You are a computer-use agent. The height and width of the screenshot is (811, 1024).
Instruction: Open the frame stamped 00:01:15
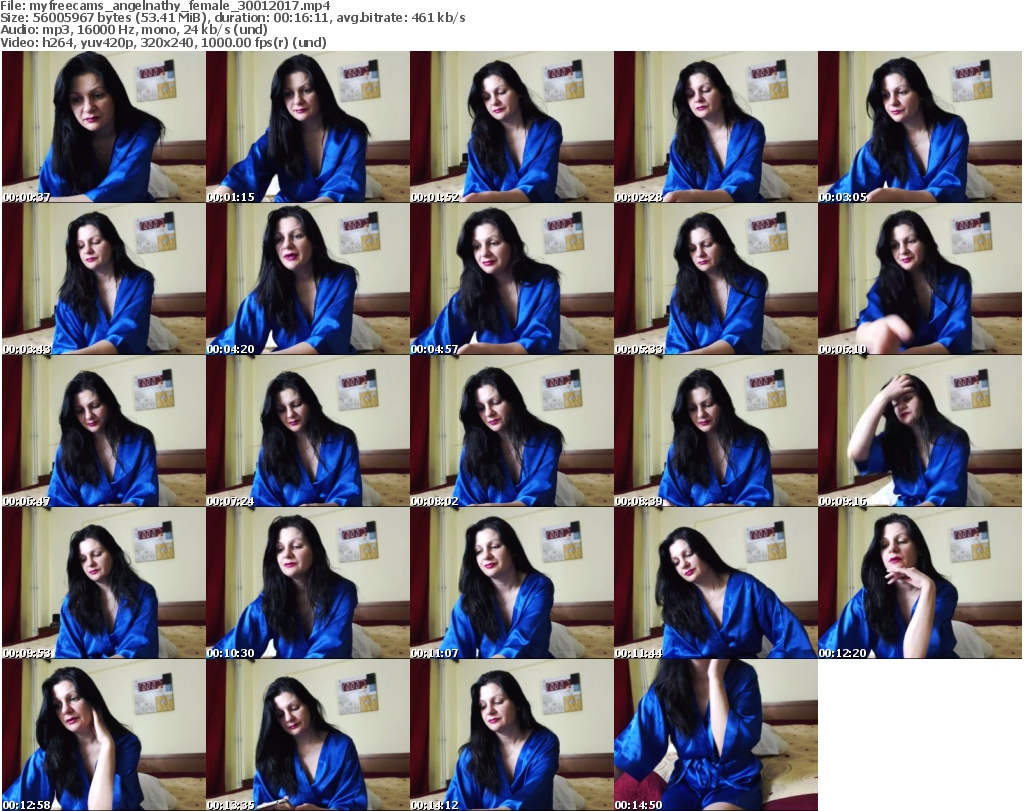click(x=308, y=127)
